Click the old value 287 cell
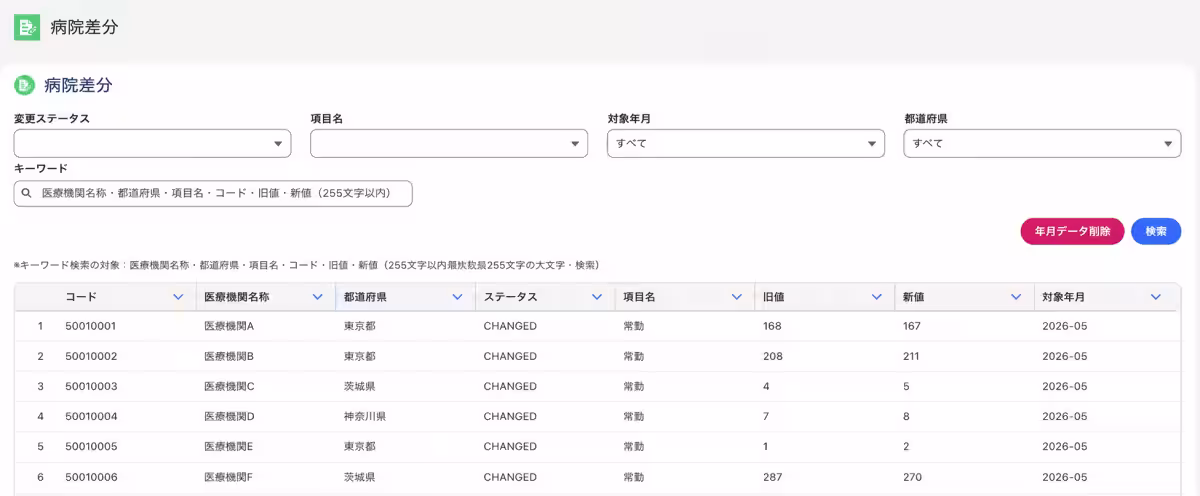1200x496 pixels. click(x=772, y=477)
